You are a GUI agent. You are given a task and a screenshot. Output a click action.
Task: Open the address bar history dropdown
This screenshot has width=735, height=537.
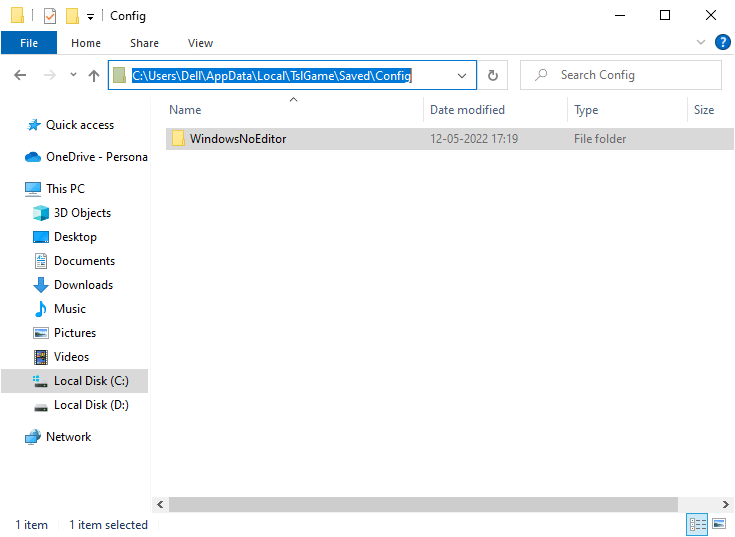click(462, 75)
